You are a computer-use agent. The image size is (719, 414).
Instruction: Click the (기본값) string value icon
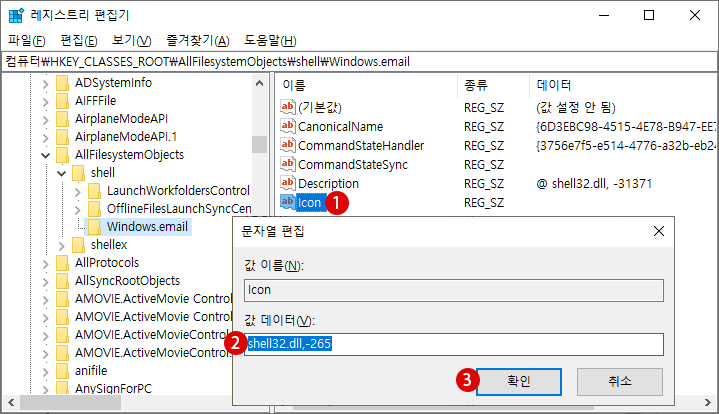click(288, 107)
